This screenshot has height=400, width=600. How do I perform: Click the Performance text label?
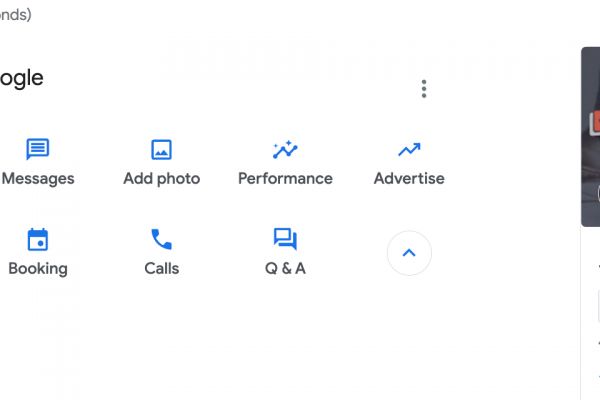coord(285,179)
